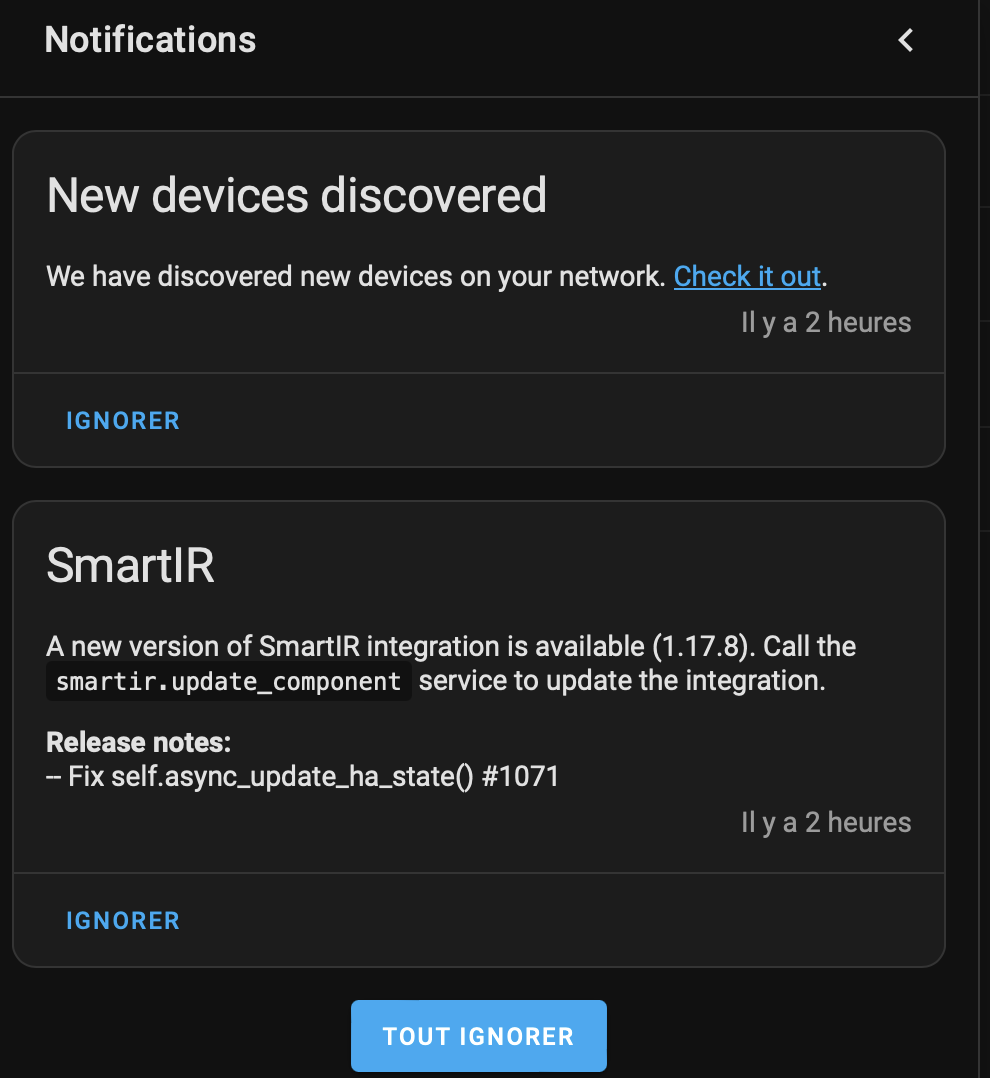The image size is (990, 1078).
Task: Click the Notifications panel title
Action: [151, 40]
